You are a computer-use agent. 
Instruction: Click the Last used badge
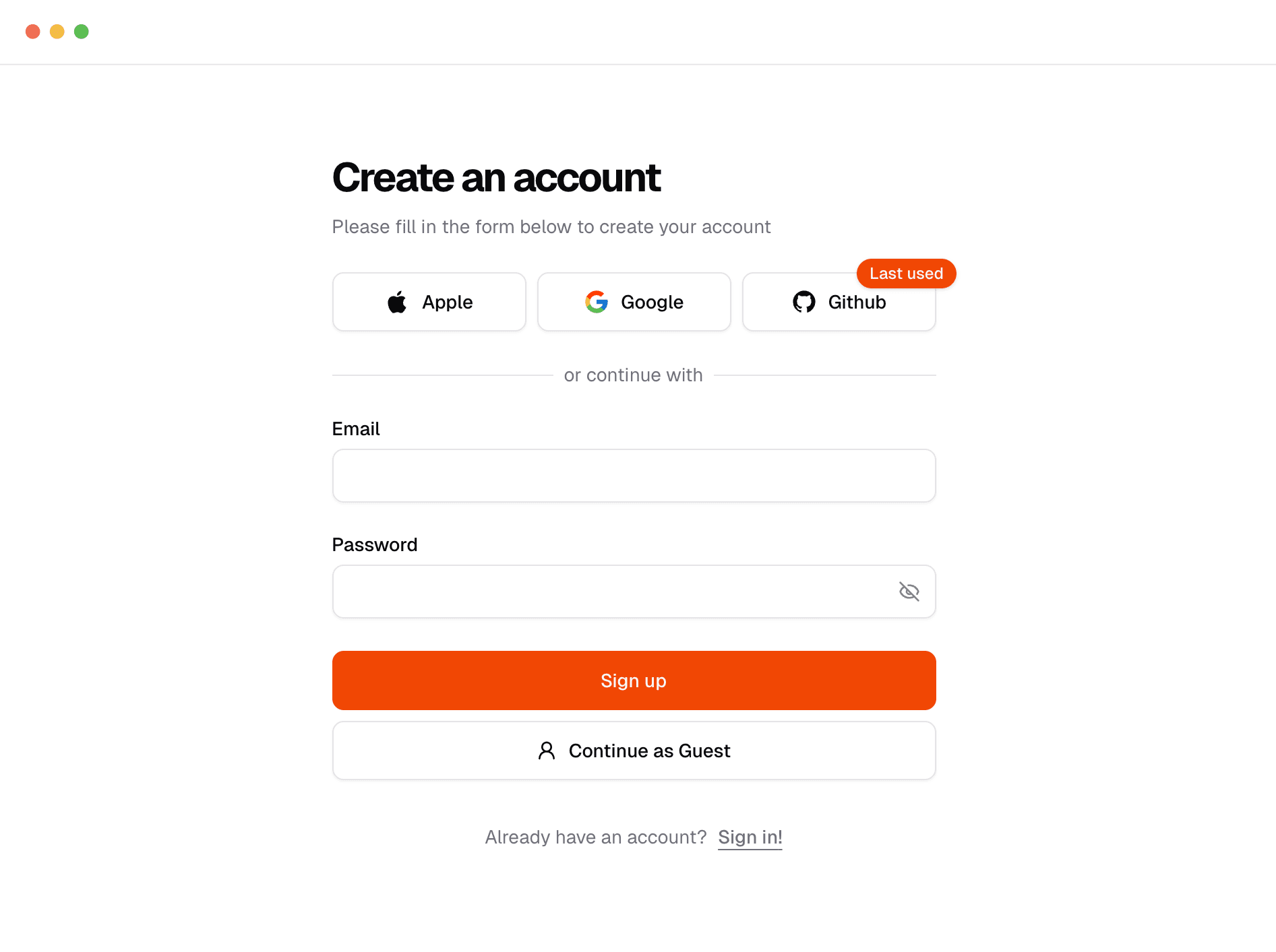(x=906, y=274)
